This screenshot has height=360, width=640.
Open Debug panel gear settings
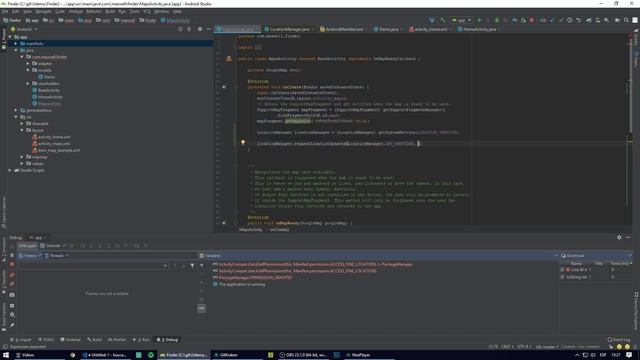click(x=619, y=237)
